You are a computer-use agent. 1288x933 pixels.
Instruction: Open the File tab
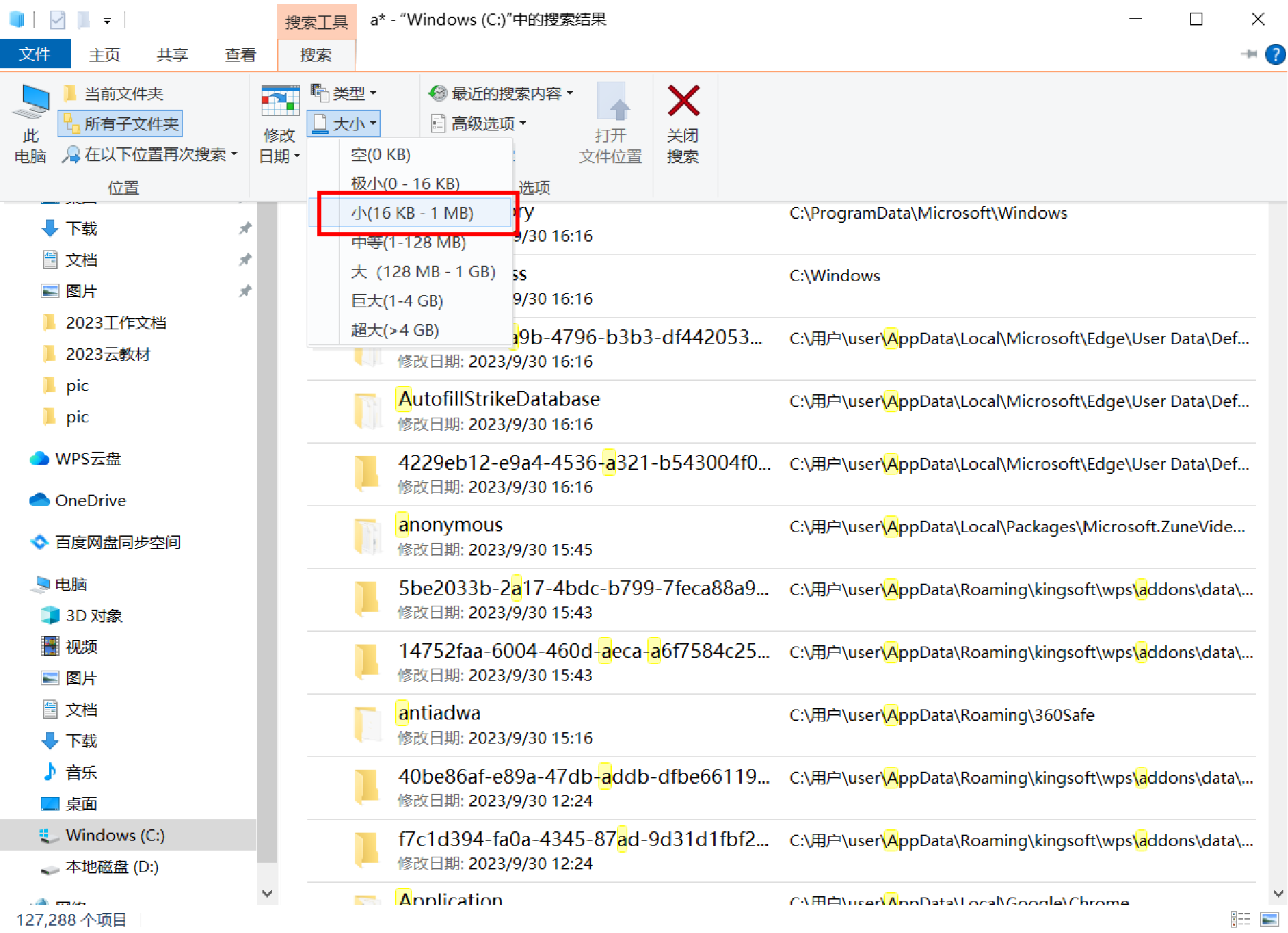pos(34,54)
